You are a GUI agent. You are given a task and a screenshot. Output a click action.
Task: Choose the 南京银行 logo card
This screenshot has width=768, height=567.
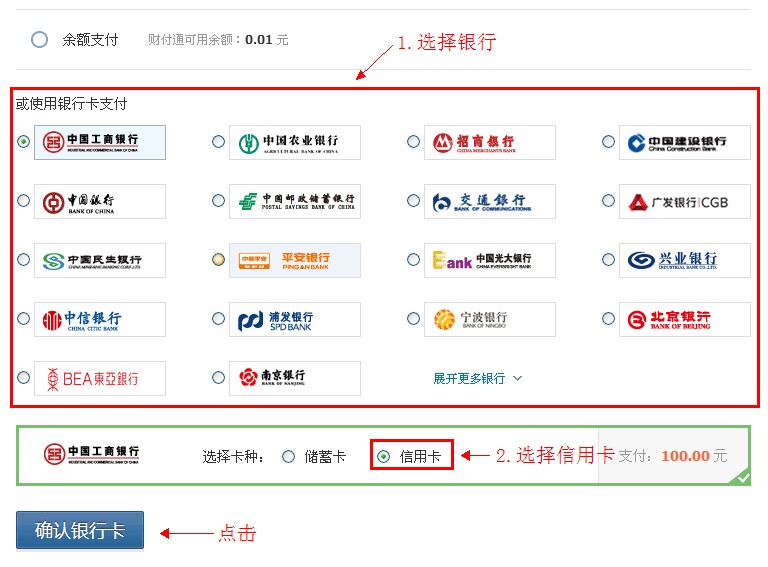[295, 378]
